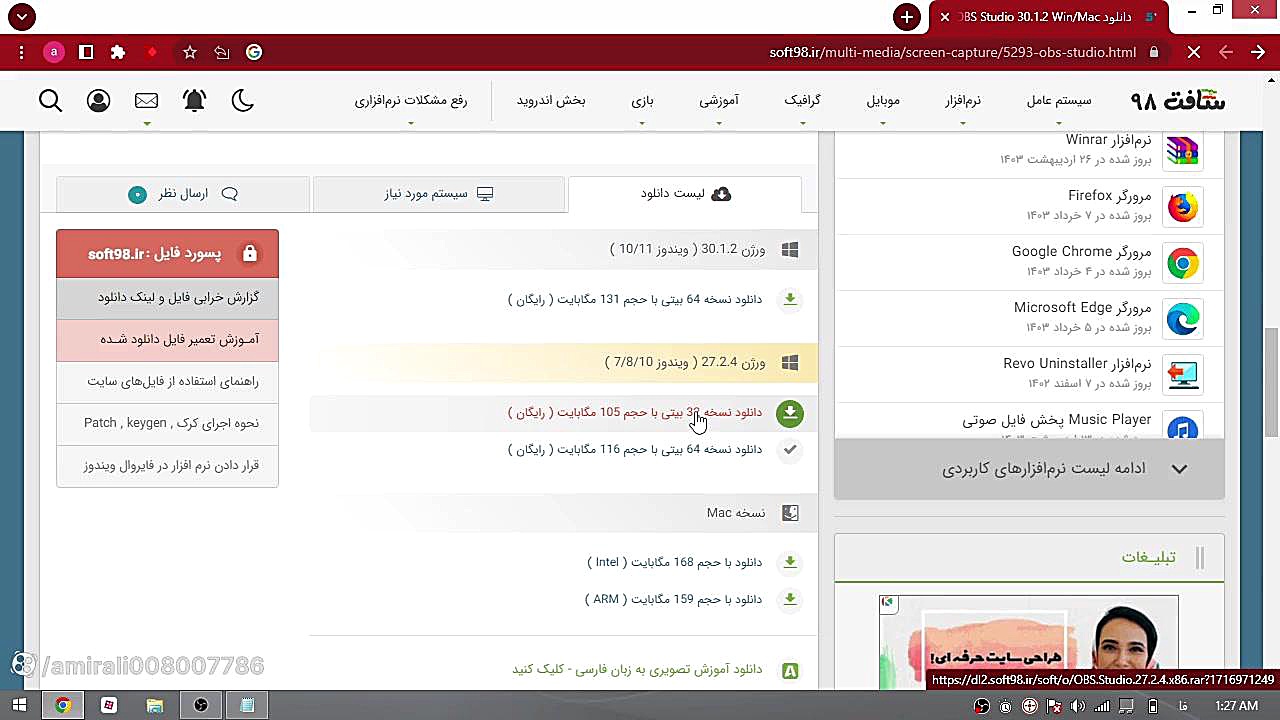Open the موبایل menu dropdown

(883, 101)
